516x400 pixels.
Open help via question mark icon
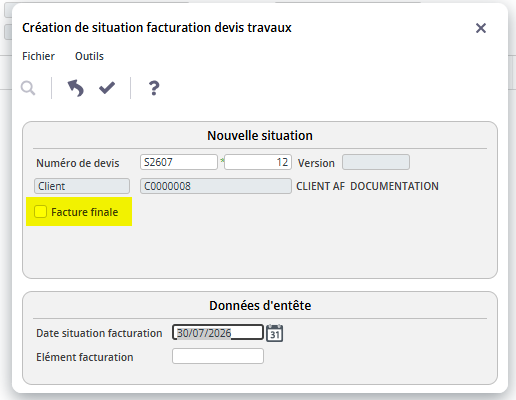(154, 88)
